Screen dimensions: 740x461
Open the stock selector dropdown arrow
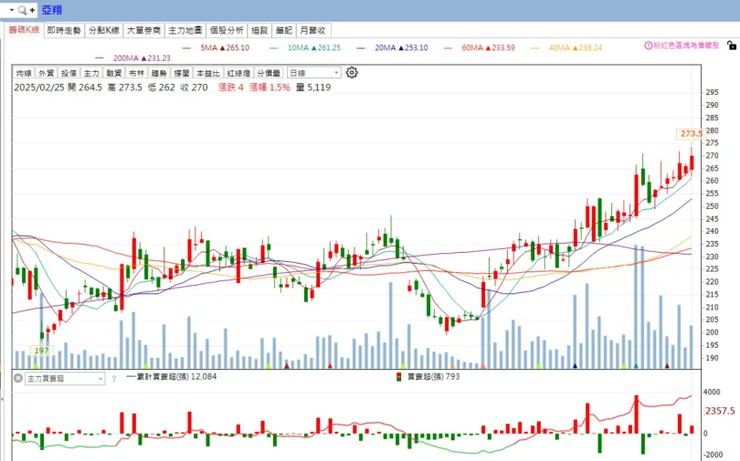point(11,10)
